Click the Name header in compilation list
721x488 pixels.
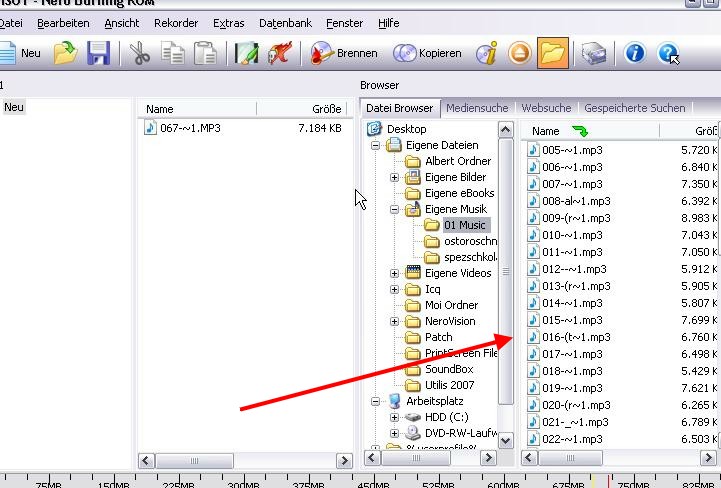pos(198,109)
